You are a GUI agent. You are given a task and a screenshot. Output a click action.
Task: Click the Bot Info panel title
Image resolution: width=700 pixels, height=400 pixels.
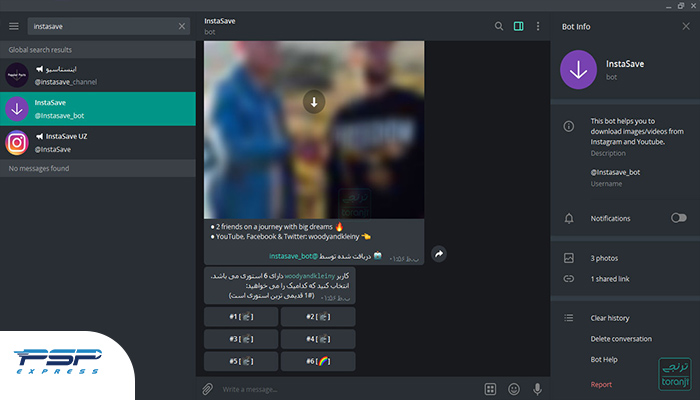[x=576, y=27]
